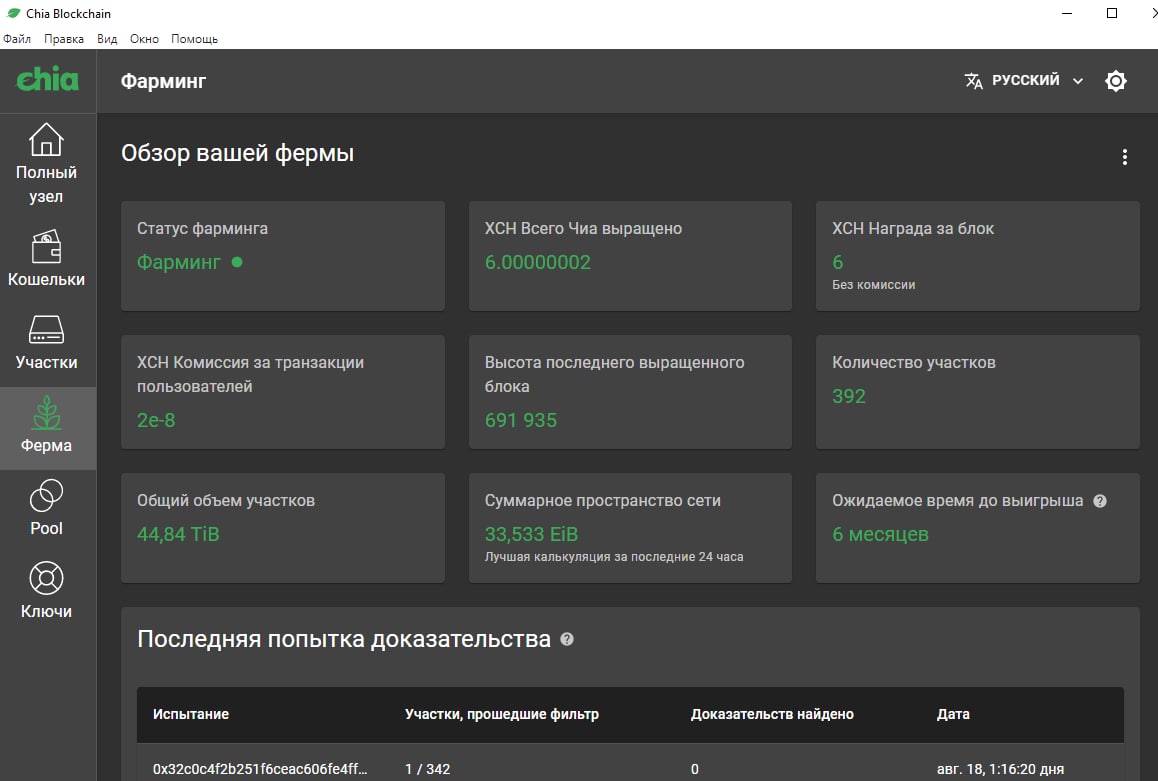
Task: Open the Pool section in sidebar
Action: click(47, 508)
